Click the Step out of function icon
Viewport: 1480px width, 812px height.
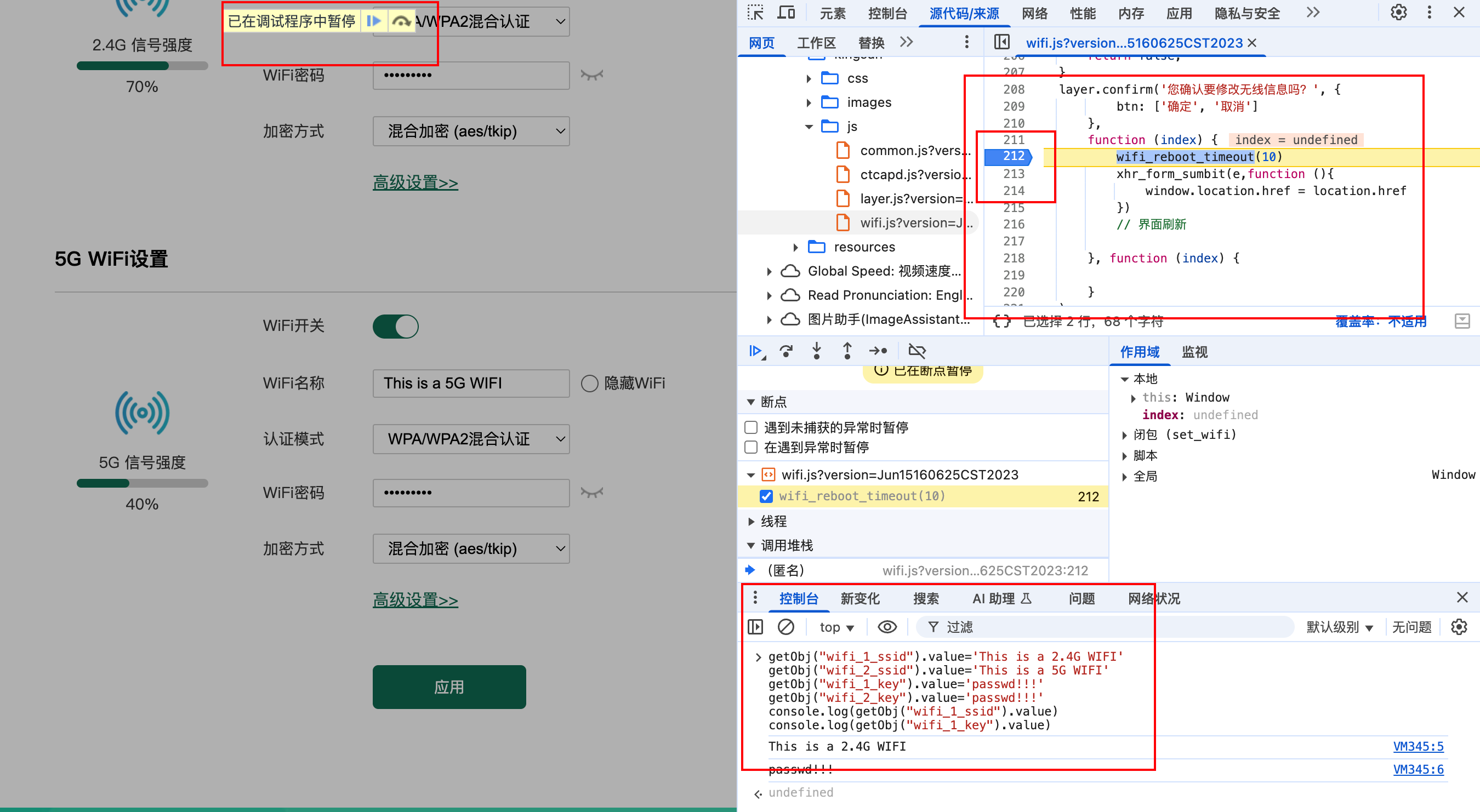(847, 351)
